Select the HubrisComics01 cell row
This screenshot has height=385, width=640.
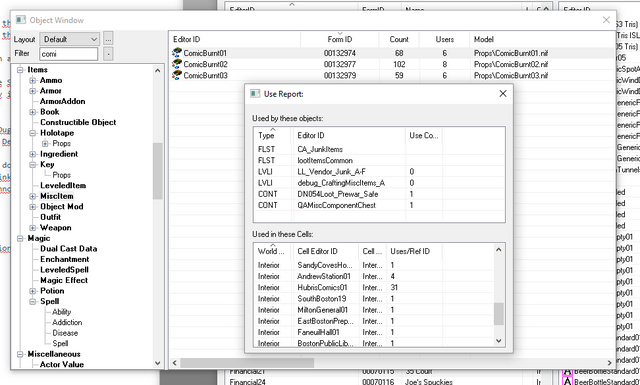tap(373, 287)
